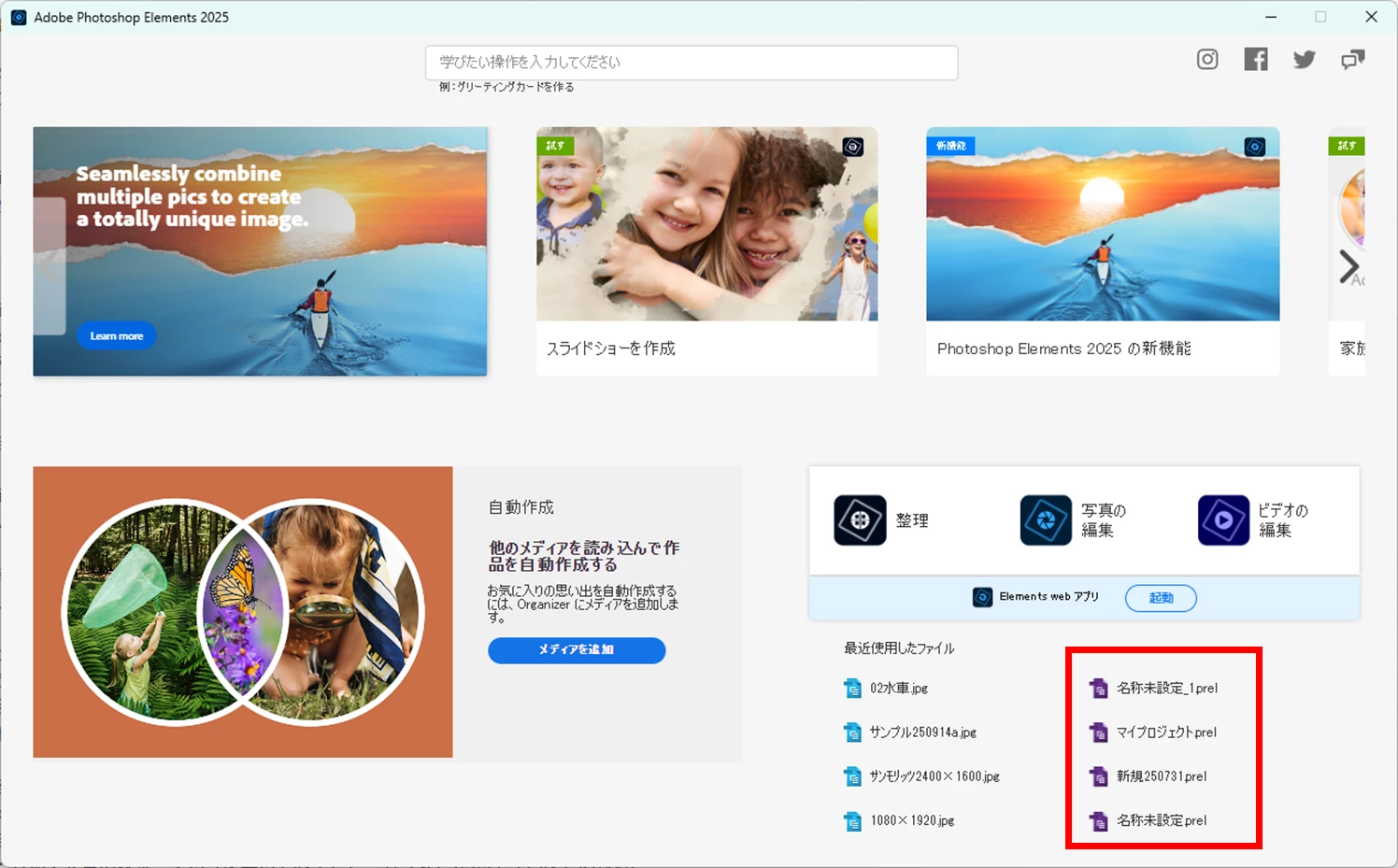The image size is (1398, 868).
Task: Open the スライドショーを作成 card thumbnail
Action: pos(707,224)
